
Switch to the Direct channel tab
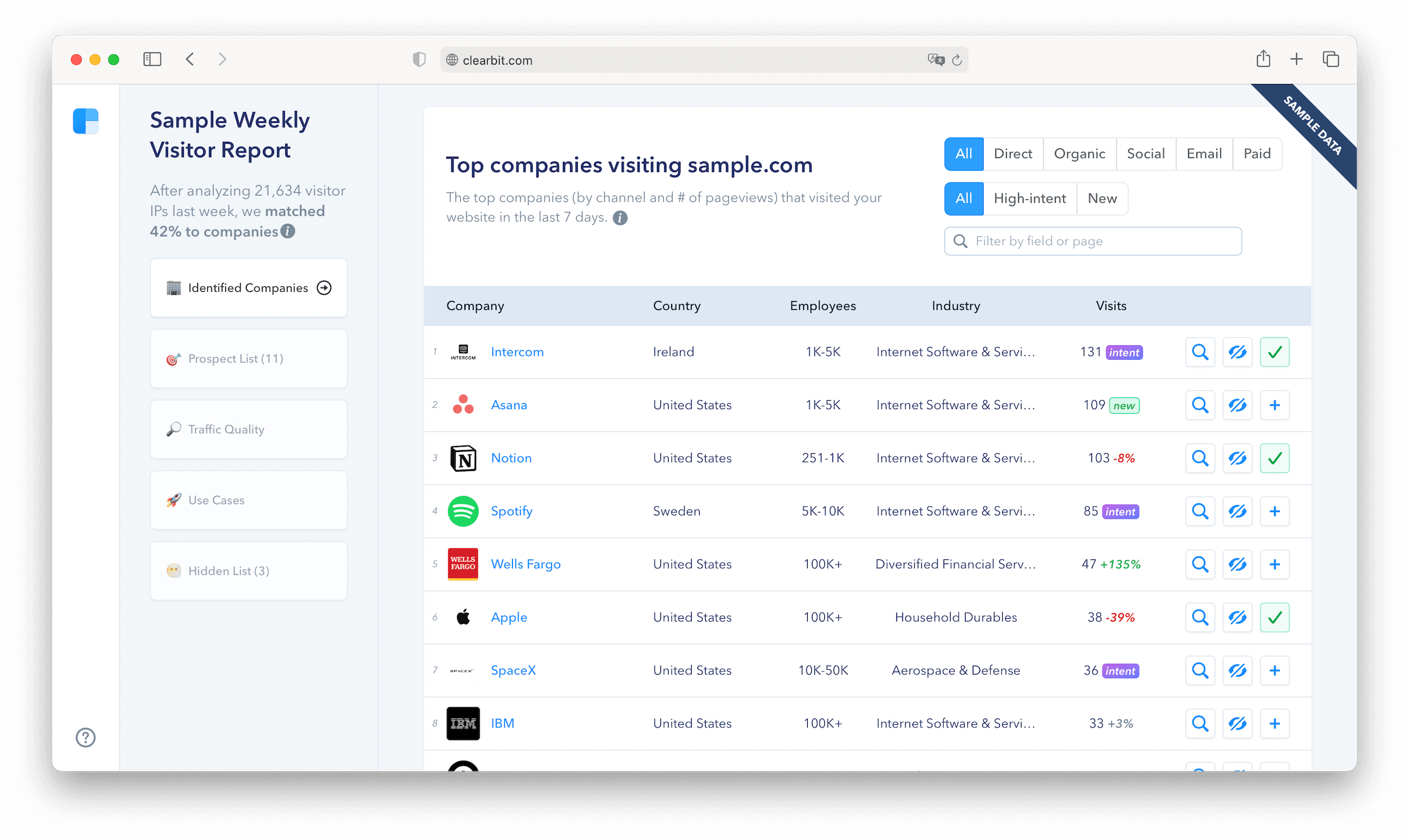1013,154
